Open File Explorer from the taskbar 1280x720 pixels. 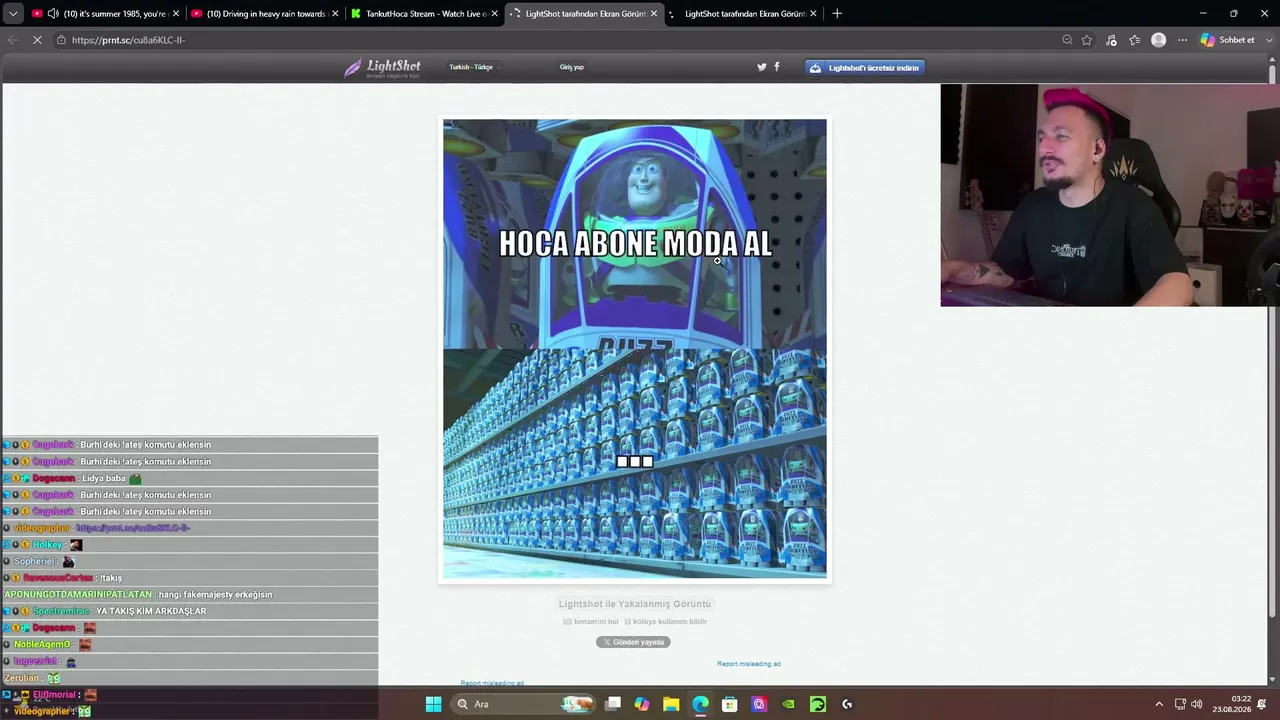coord(671,704)
